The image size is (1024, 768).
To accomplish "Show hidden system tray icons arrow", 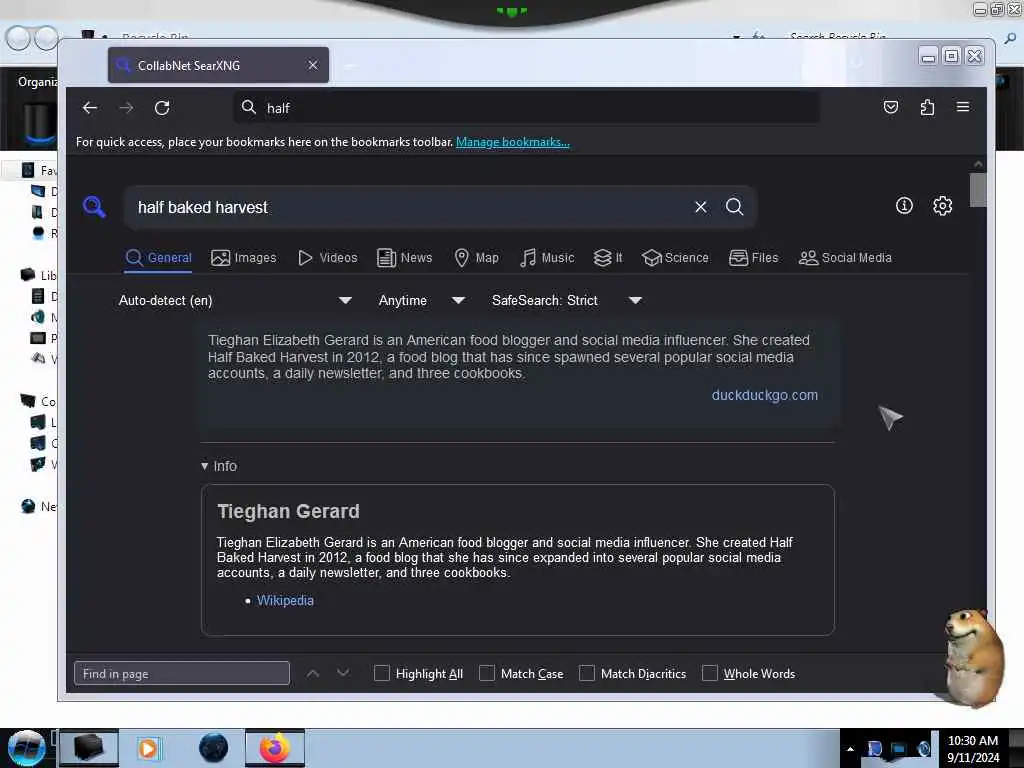I will (850, 749).
